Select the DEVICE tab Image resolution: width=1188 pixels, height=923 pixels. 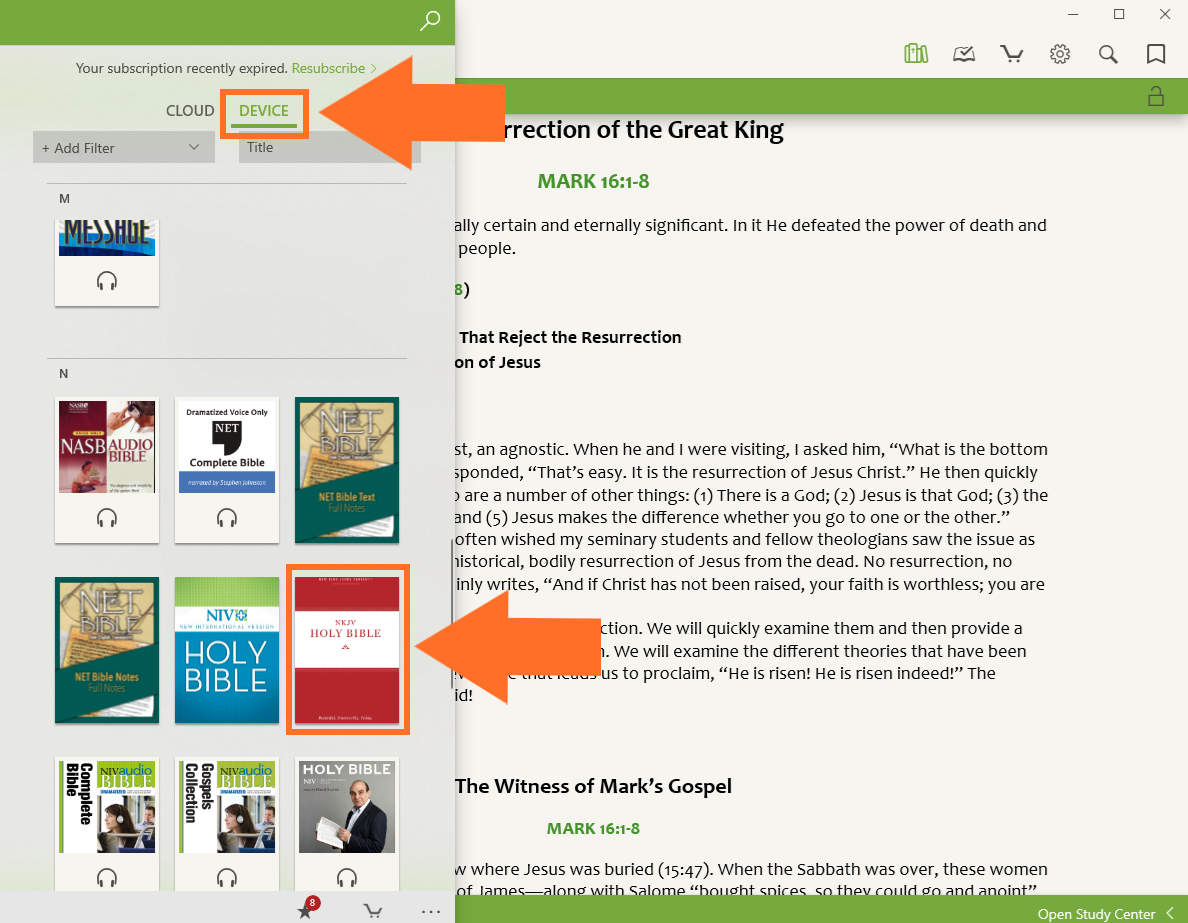coord(264,111)
